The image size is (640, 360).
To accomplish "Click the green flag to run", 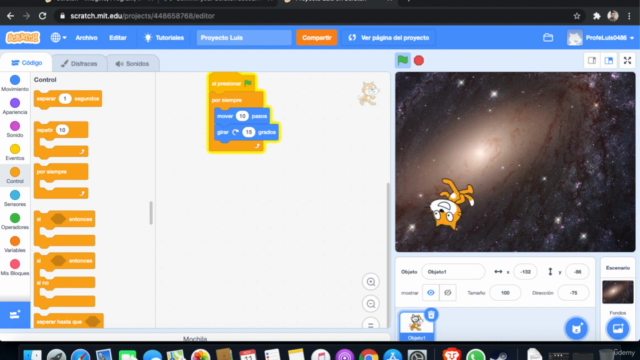I will [x=403, y=60].
